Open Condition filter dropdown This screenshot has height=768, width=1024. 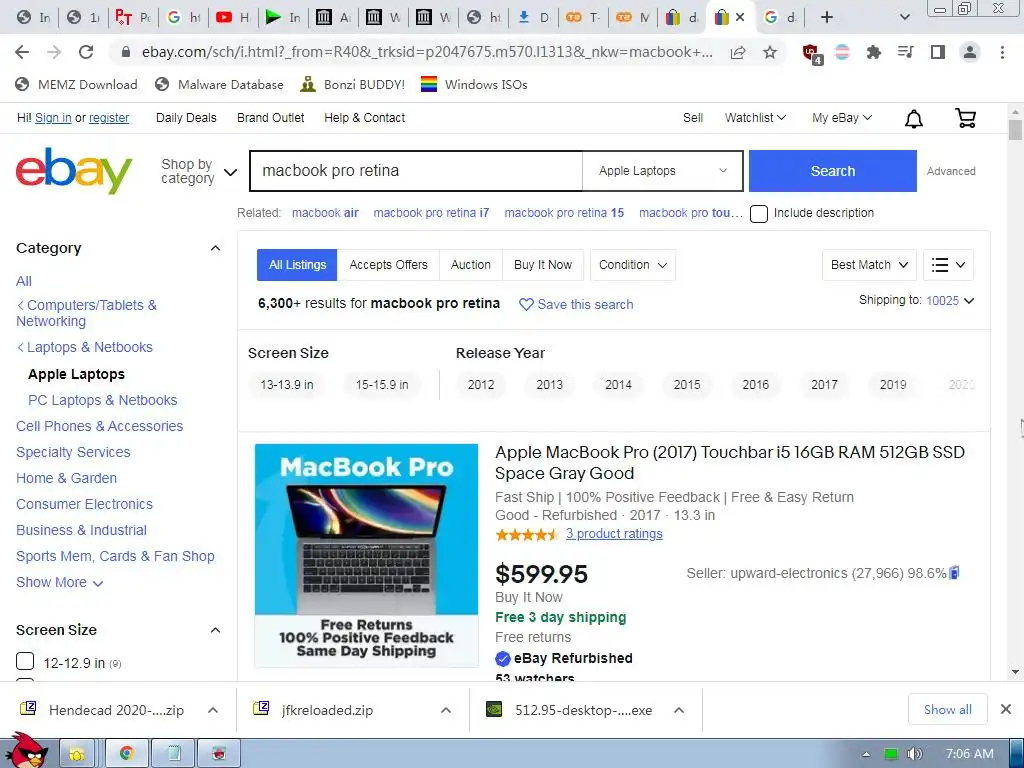point(632,265)
